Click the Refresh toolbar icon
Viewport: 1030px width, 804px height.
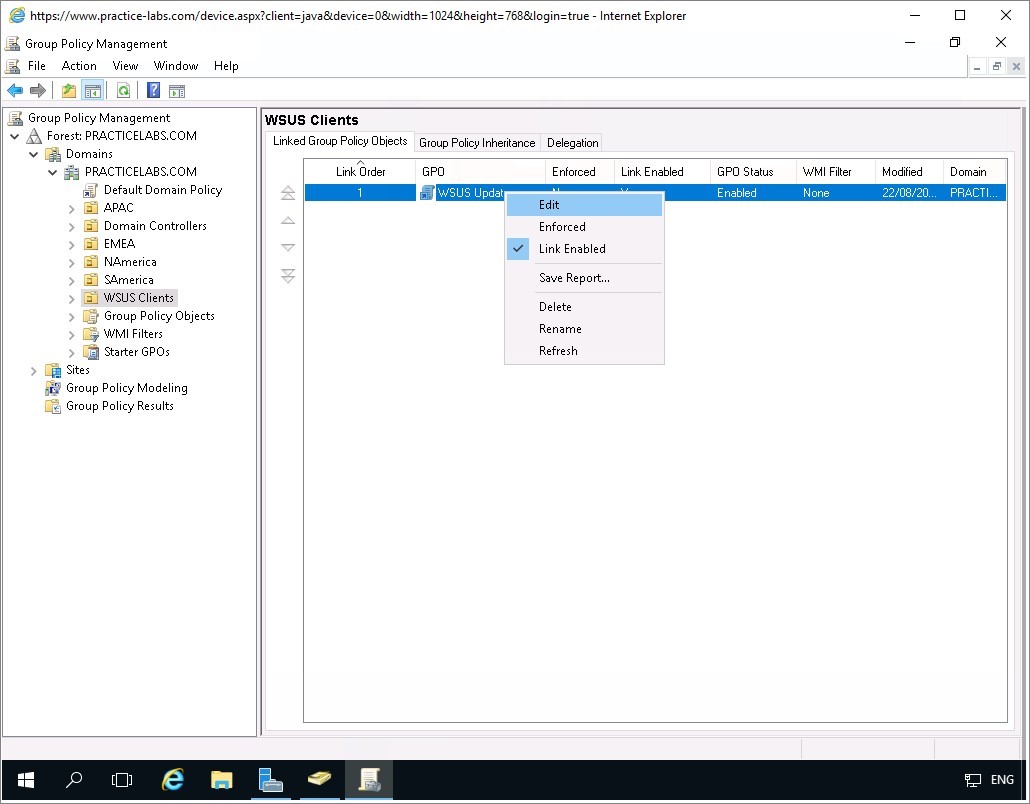(123, 91)
